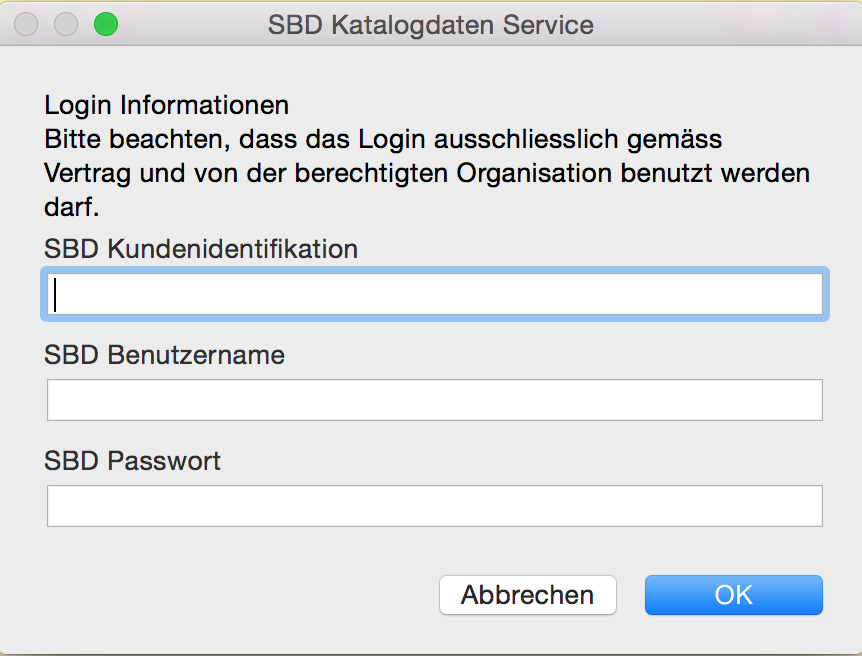862x656 pixels.
Task: Click the "Login Informationen" heading
Action: click(167, 104)
